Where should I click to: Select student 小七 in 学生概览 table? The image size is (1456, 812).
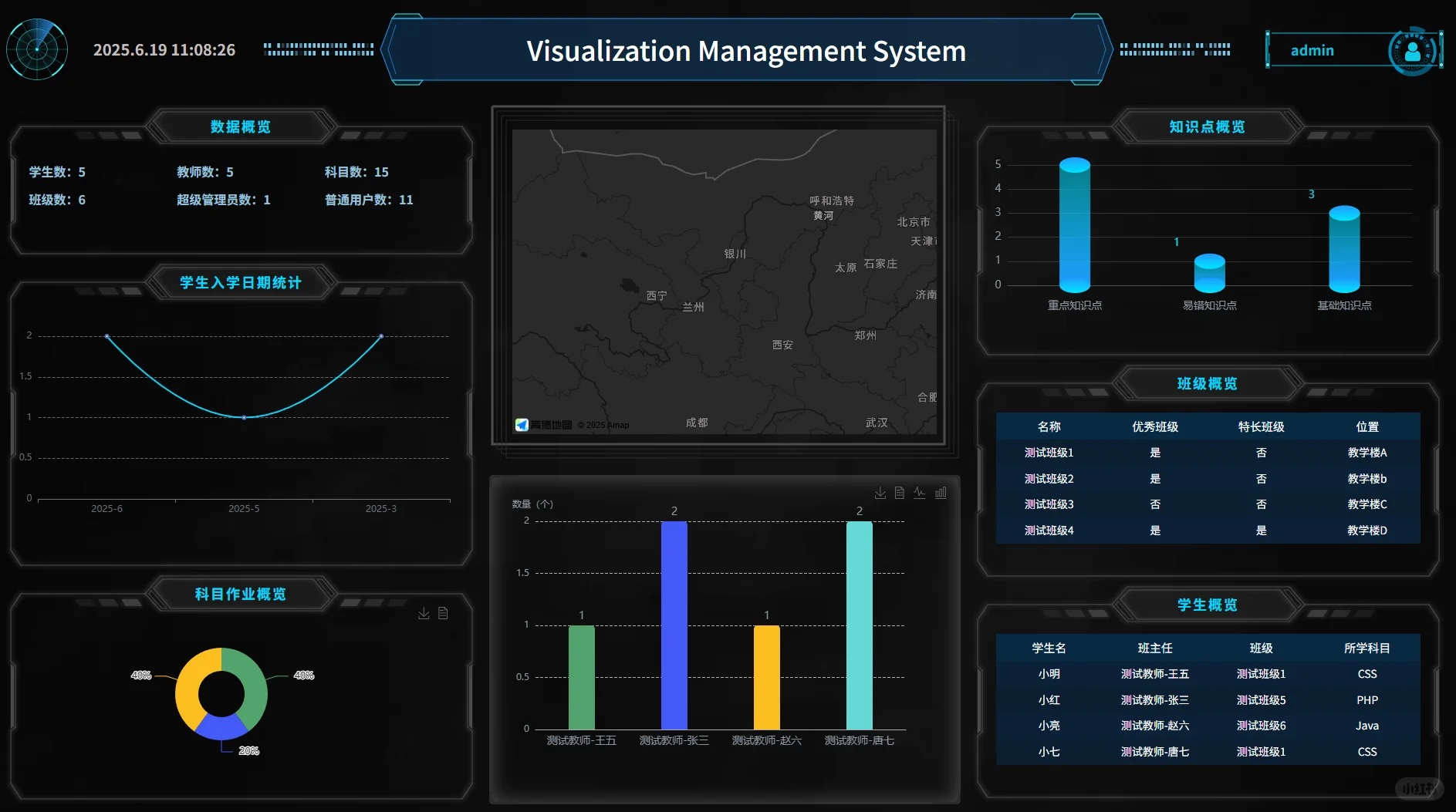pos(1049,752)
